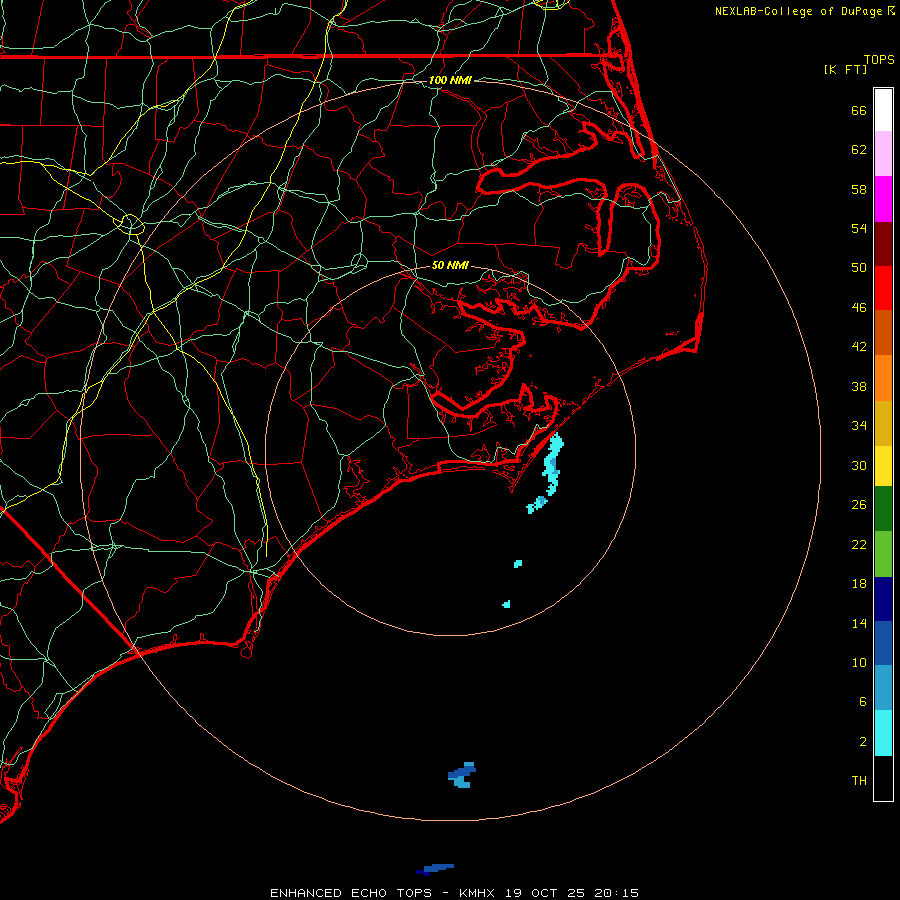
Task: Click the blue echo cell near the 100 NMI ring
Action: (x=462, y=775)
